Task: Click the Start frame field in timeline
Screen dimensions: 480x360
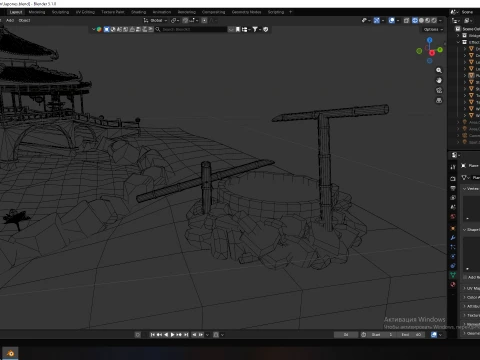Action: point(382,335)
